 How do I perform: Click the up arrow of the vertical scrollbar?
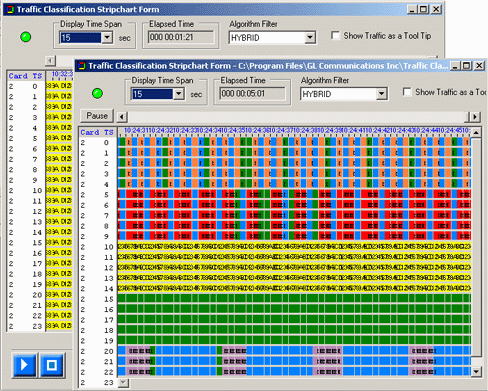click(476, 132)
